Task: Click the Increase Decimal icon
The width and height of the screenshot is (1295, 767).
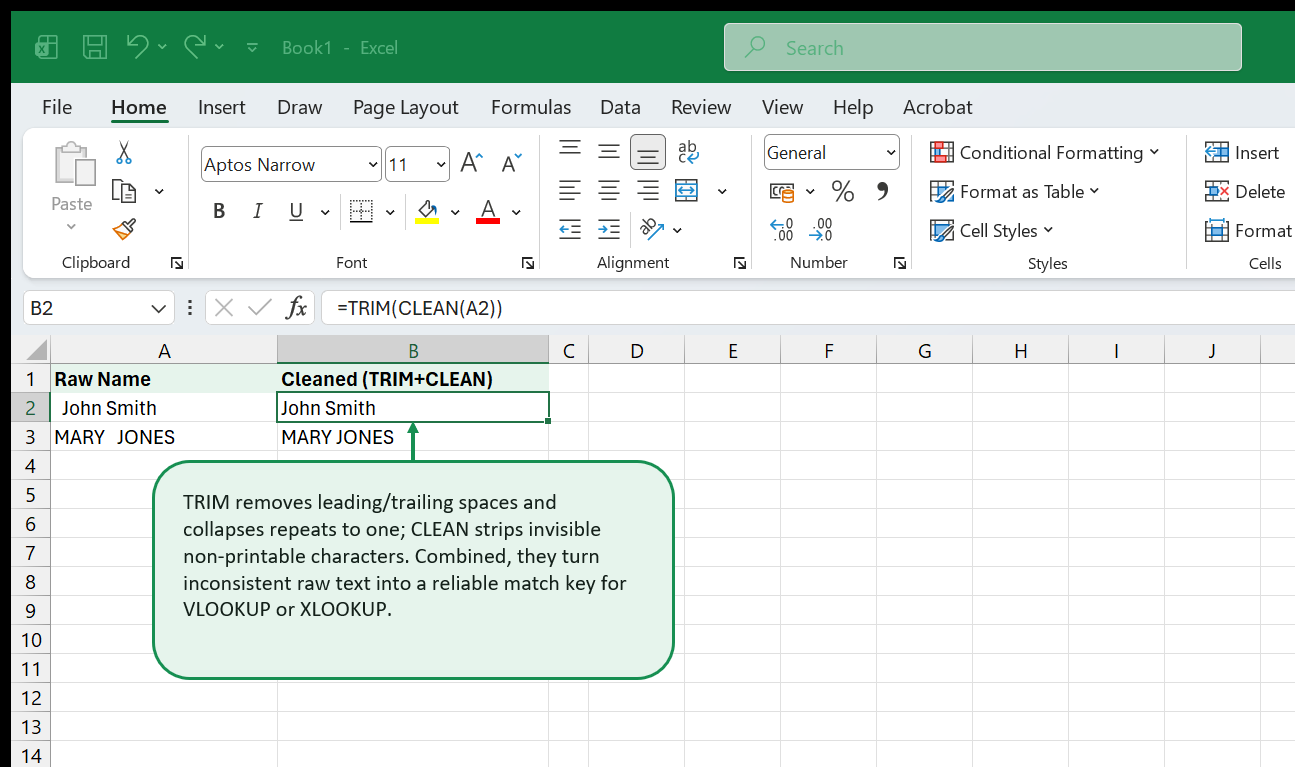Action: click(x=782, y=230)
